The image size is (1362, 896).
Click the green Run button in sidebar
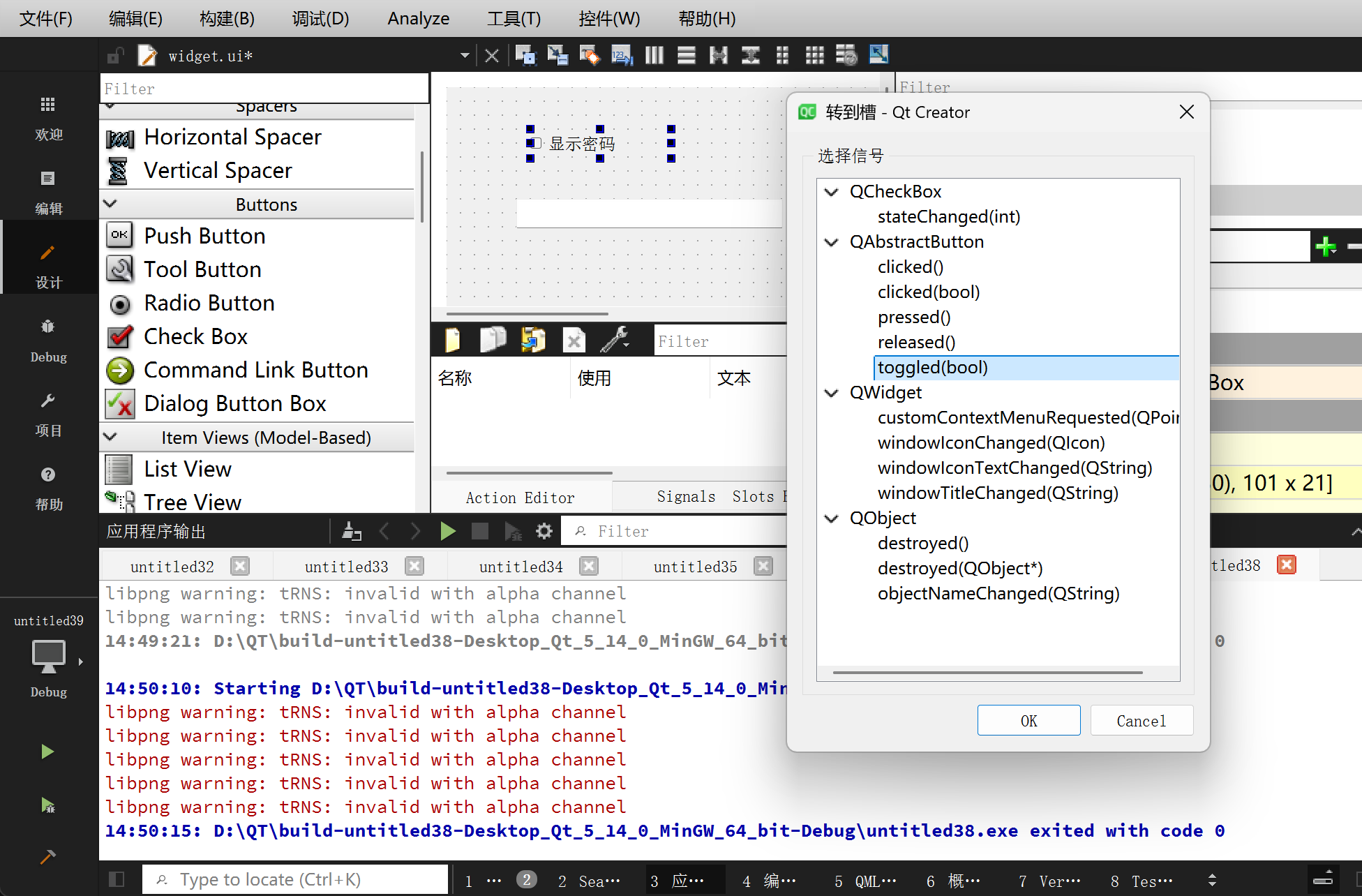point(47,752)
